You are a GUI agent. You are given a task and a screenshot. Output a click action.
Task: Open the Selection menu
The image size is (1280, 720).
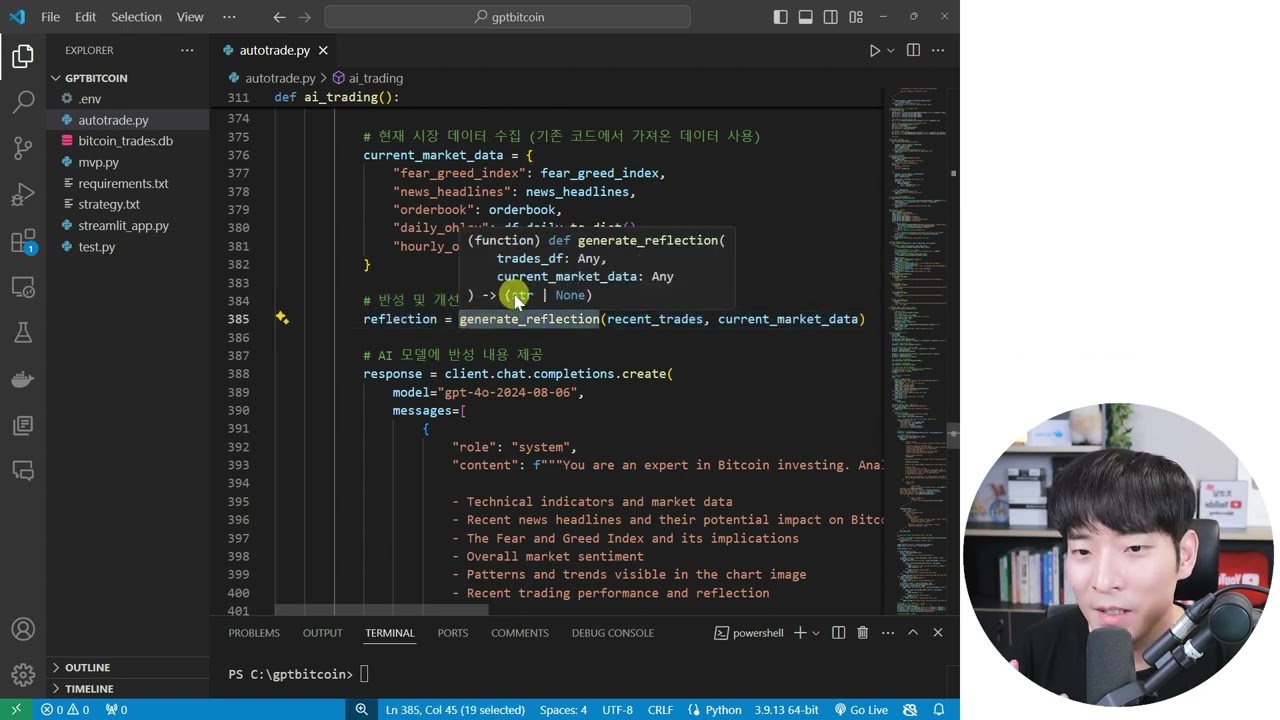(136, 17)
